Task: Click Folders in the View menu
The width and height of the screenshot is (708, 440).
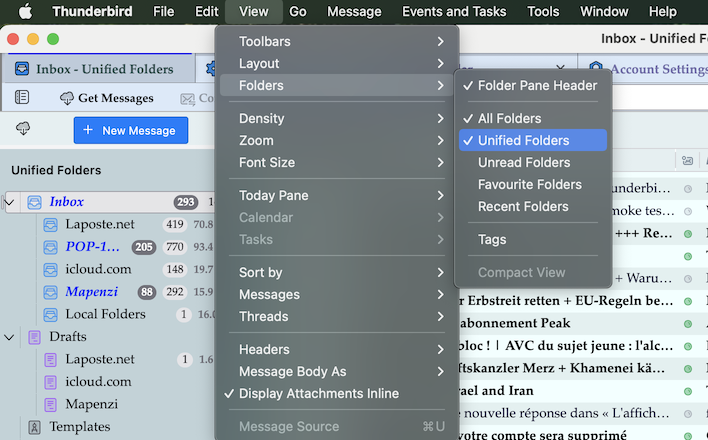Action: coord(337,85)
